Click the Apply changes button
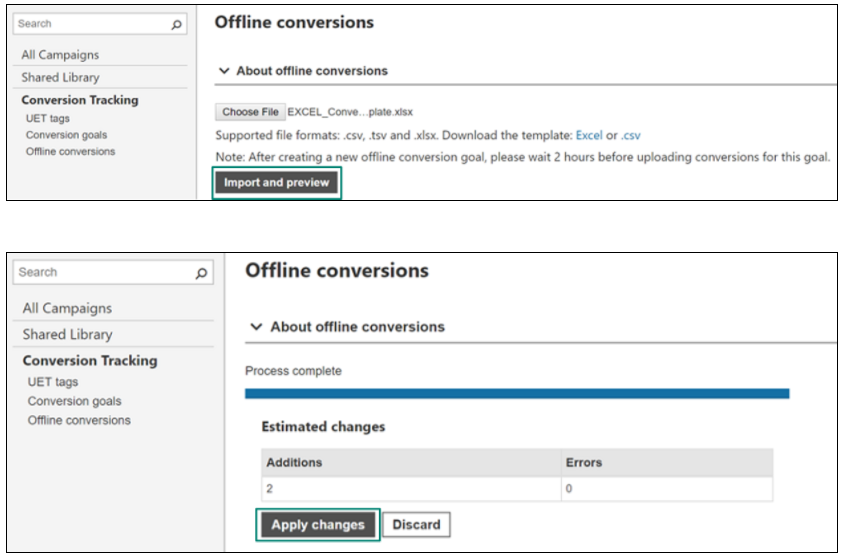This screenshot has width=846, height=559. 318,525
